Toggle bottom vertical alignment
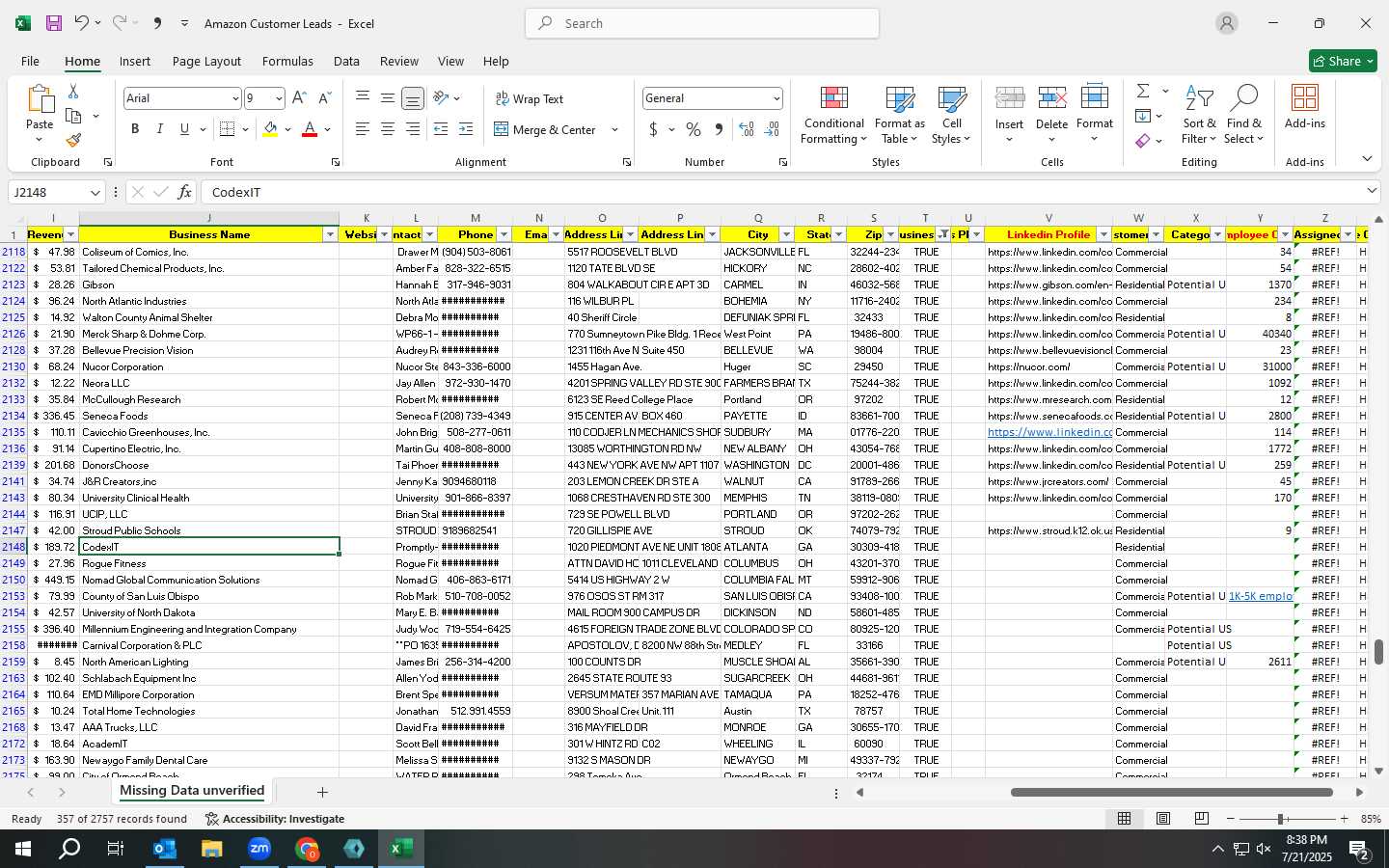The height and width of the screenshot is (868, 1389). tap(413, 98)
